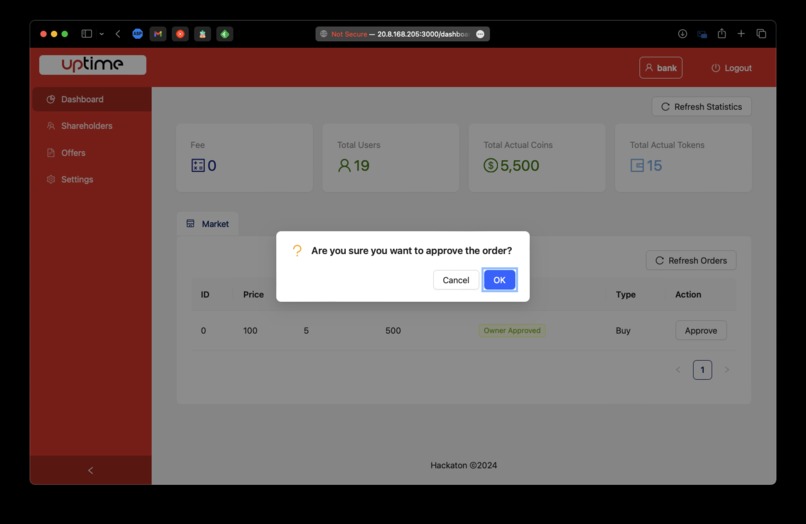
Task: Open the Settings sidebar item
Action: pos(91,179)
